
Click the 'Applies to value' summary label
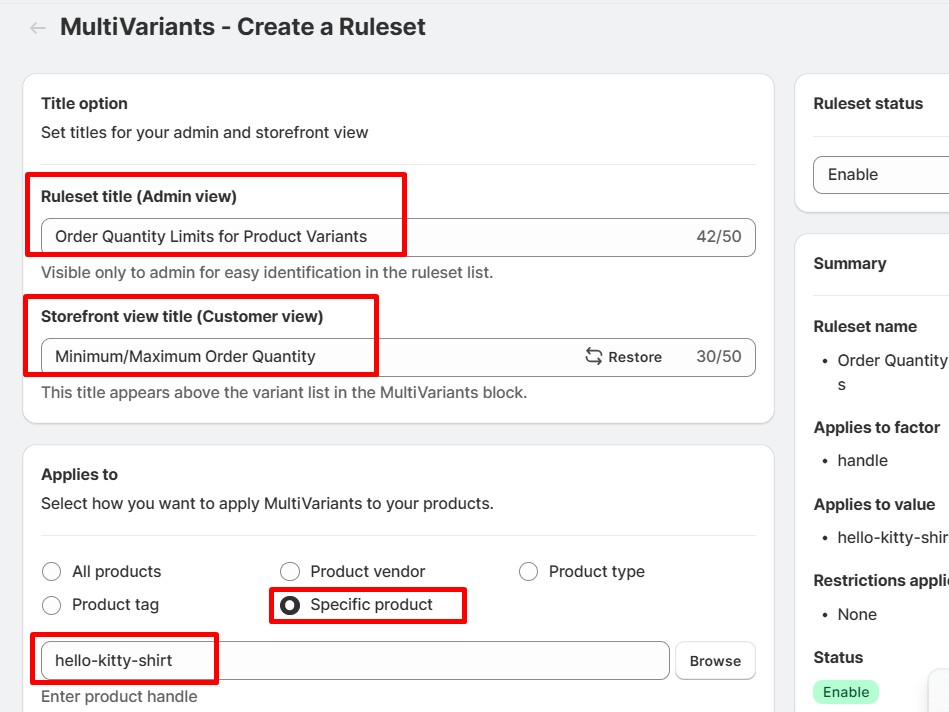(874, 504)
